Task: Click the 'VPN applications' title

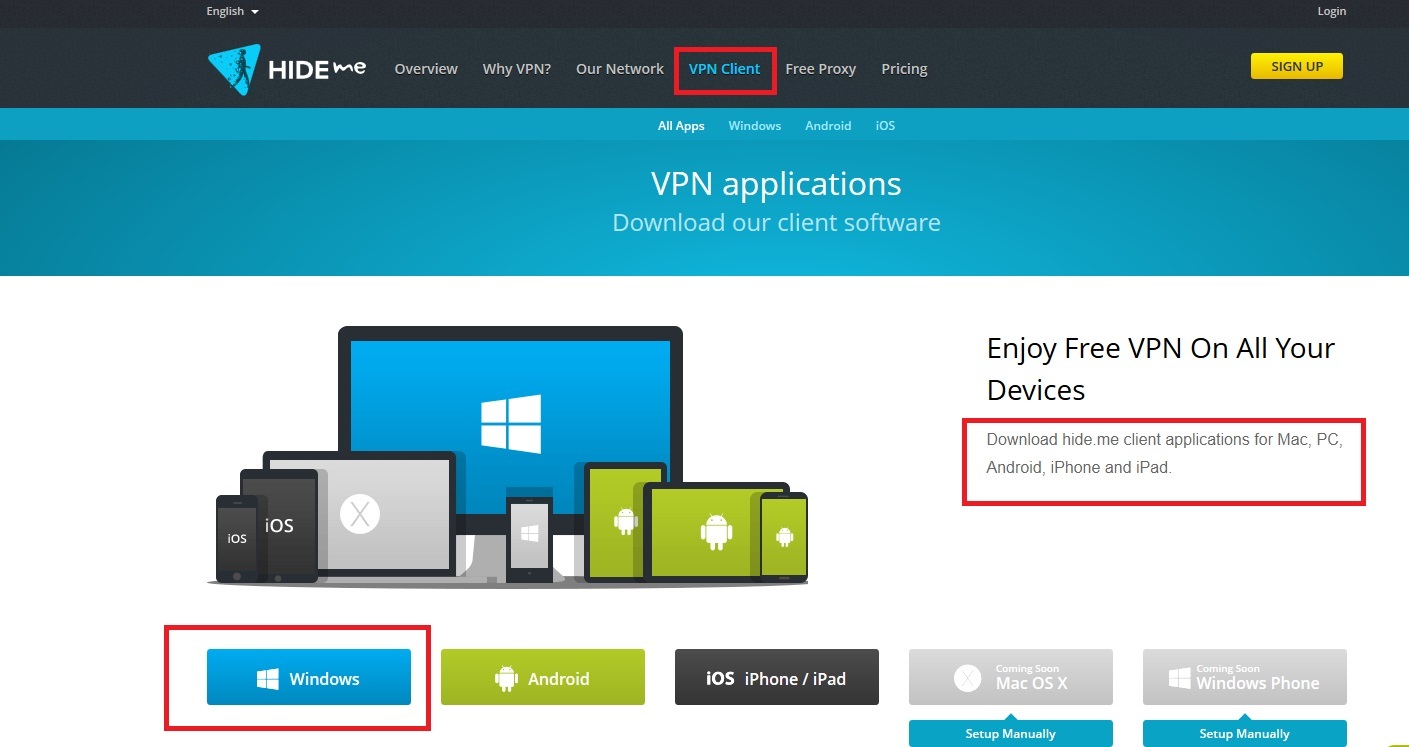Action: pyautogui.click(x=776, y=184)
